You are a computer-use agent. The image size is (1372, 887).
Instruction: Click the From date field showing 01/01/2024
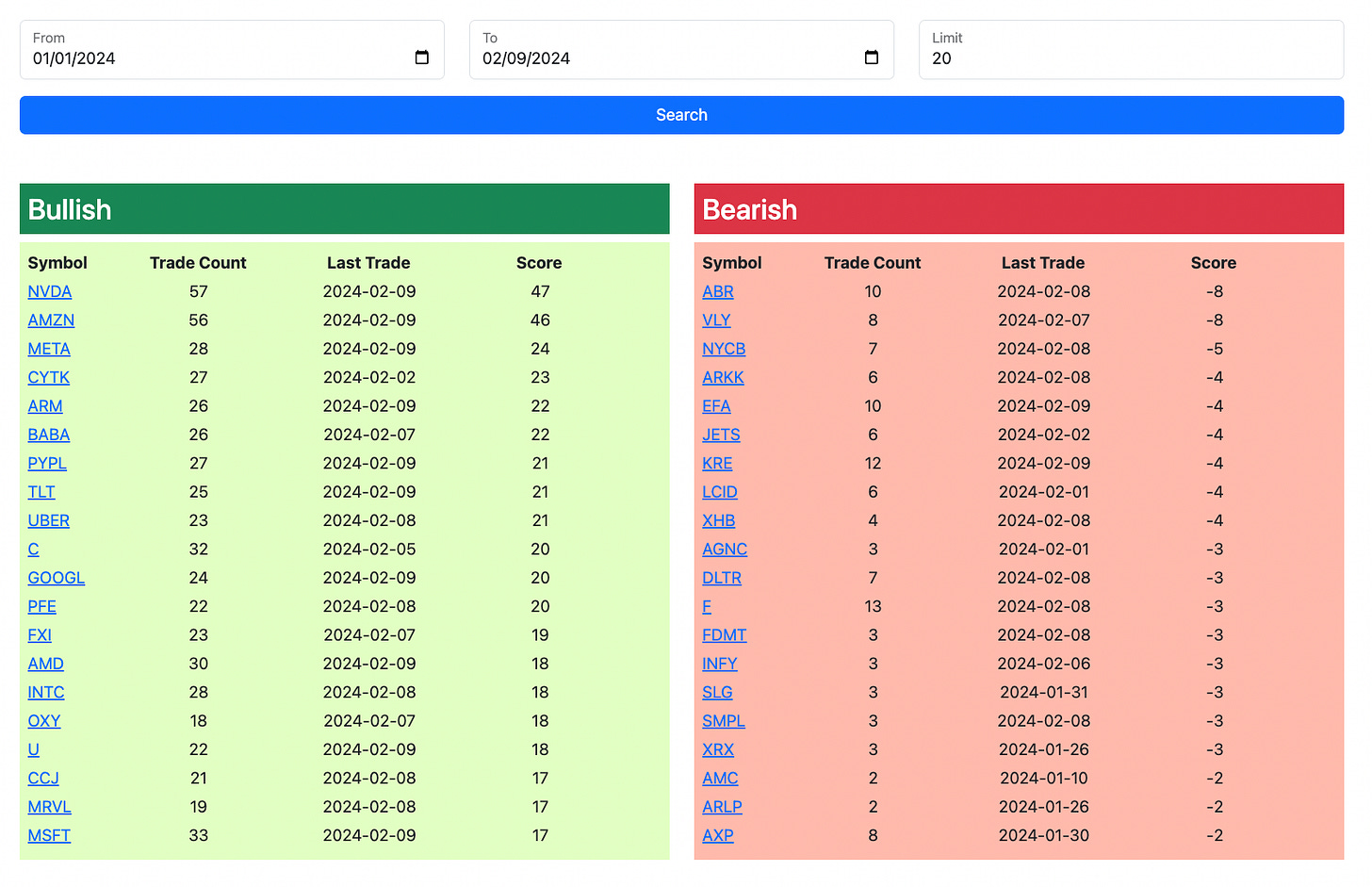tap(232, 50)
